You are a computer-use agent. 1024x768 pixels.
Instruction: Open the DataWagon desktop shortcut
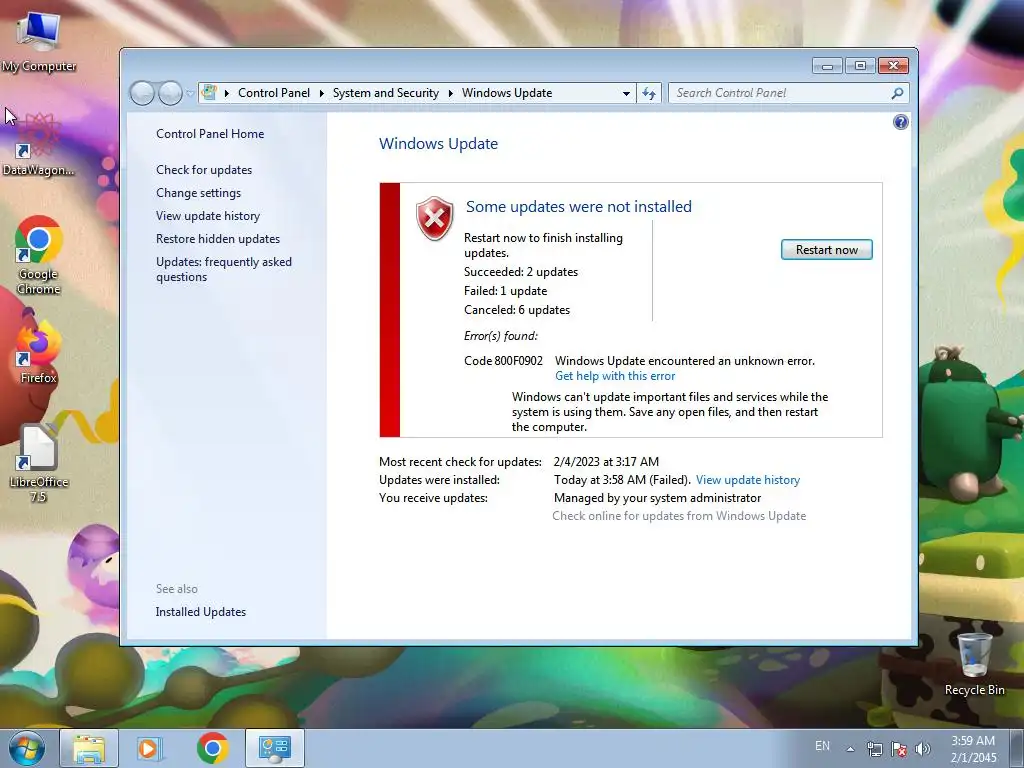38,145
